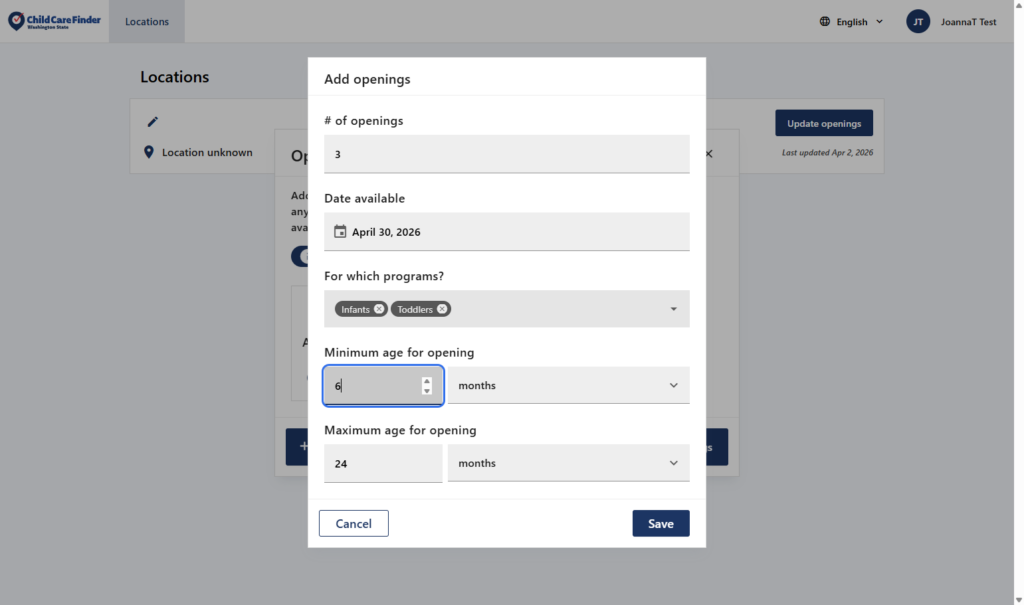This screenshot has width=1024, height=605.
Task: Click the globe language icon
Action: pyautogui.click(x=825, y=21)
